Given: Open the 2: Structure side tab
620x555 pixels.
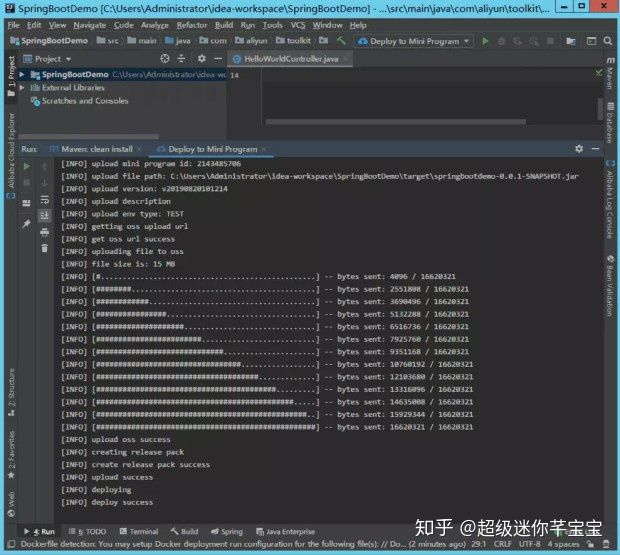Looking at the screenshot, I should pos(11,392).
